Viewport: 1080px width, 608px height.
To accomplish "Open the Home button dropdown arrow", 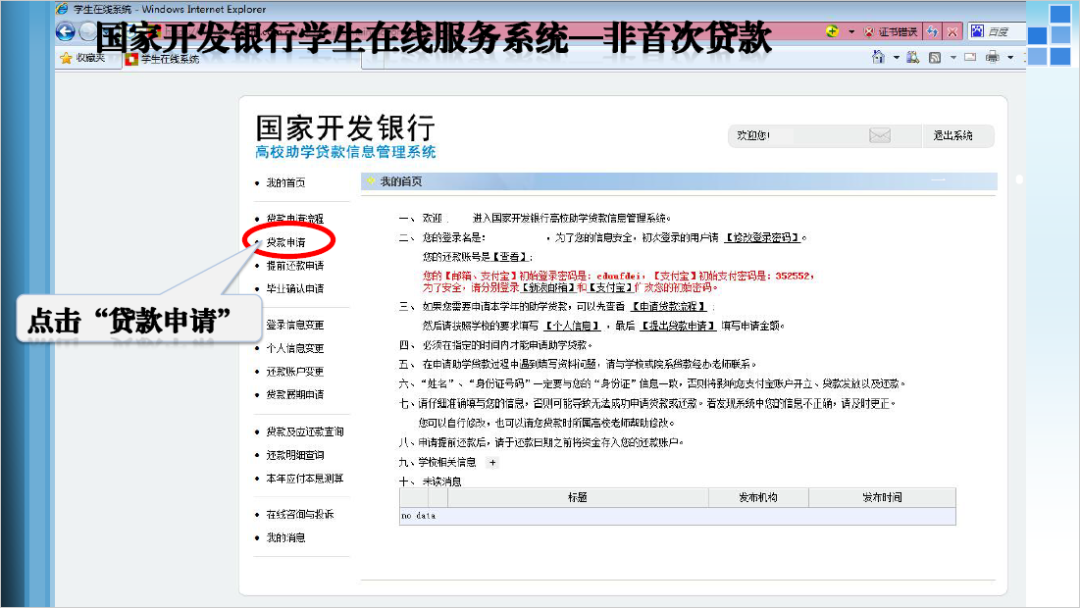I will (x=896, y=58).
